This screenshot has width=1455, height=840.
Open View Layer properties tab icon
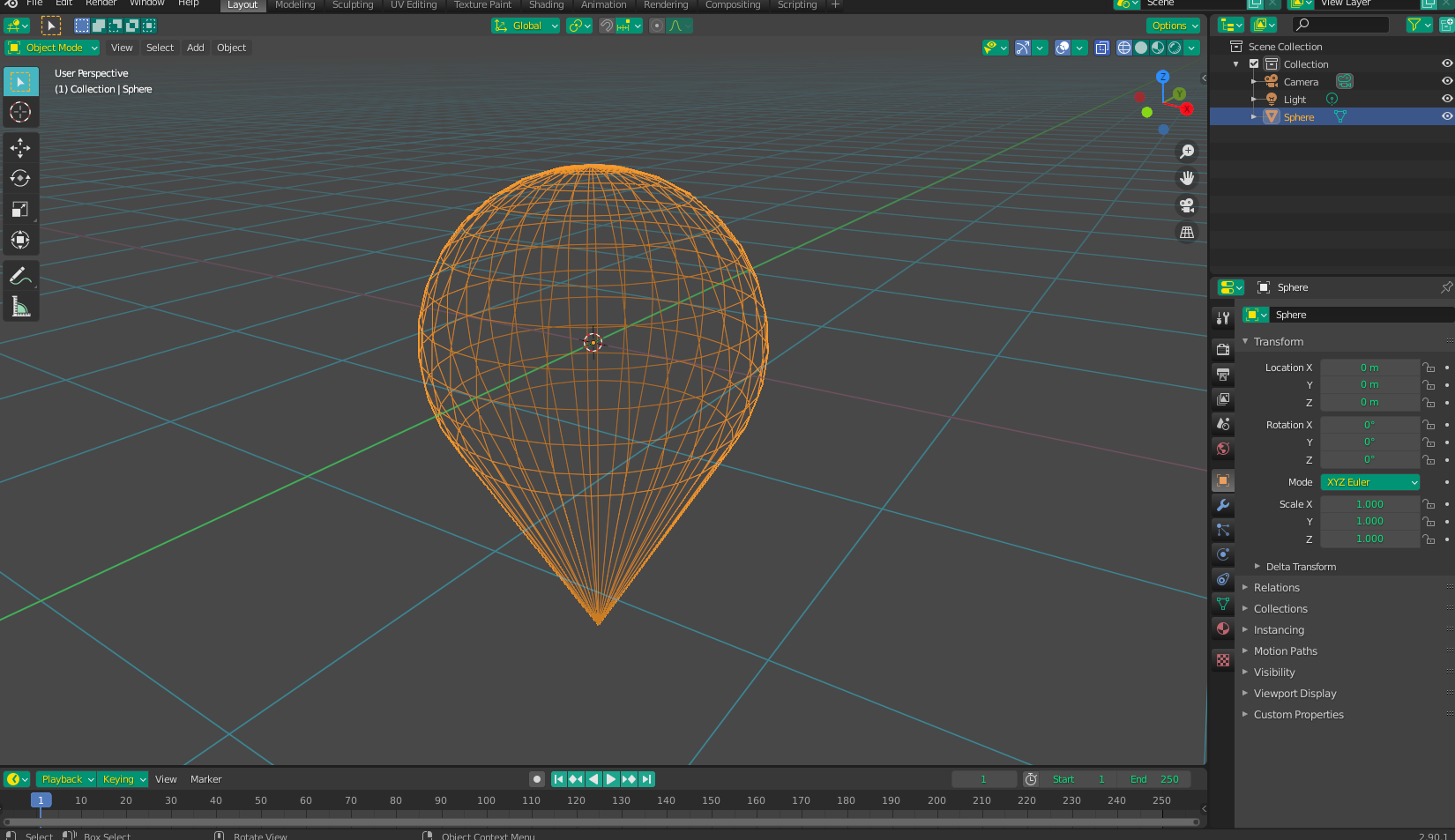pyautogui.click(x=1223, y=398)
